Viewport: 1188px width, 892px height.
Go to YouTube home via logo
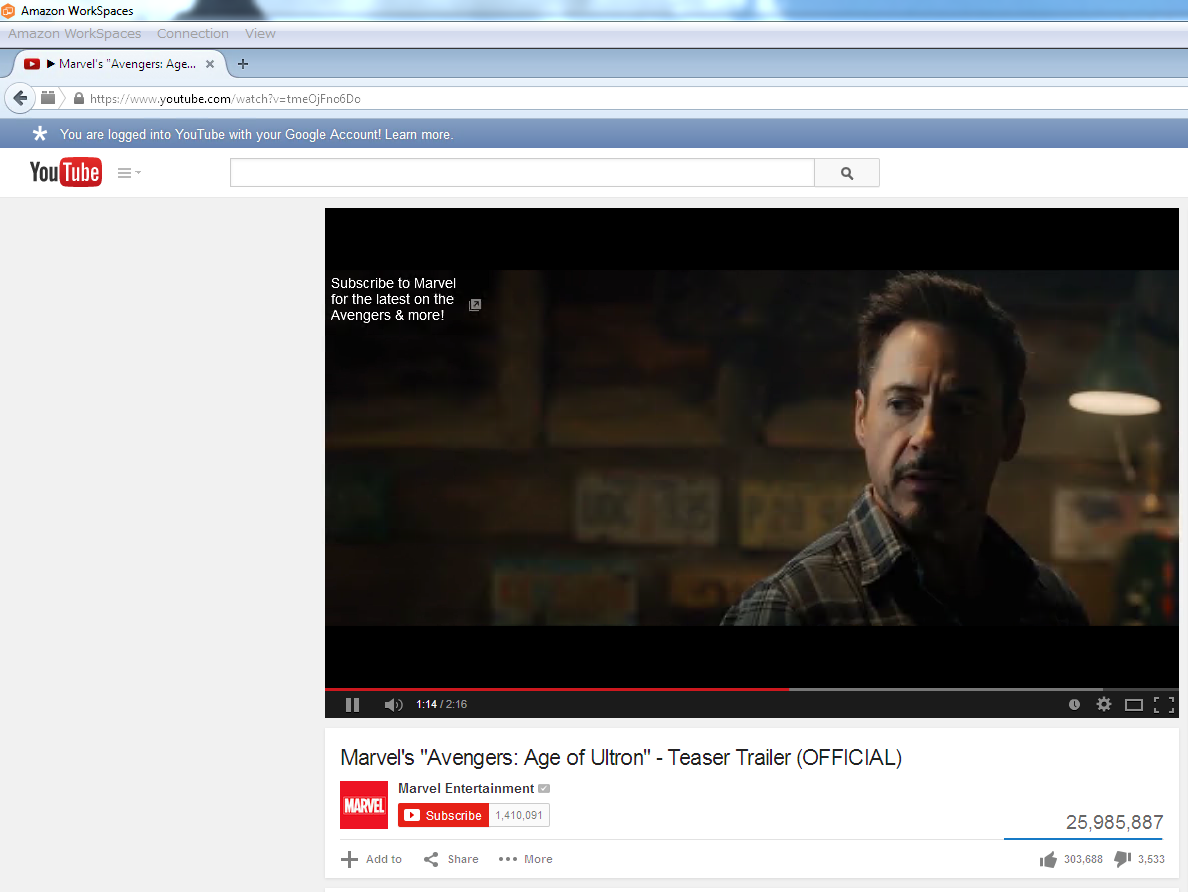tap(66, 172)
